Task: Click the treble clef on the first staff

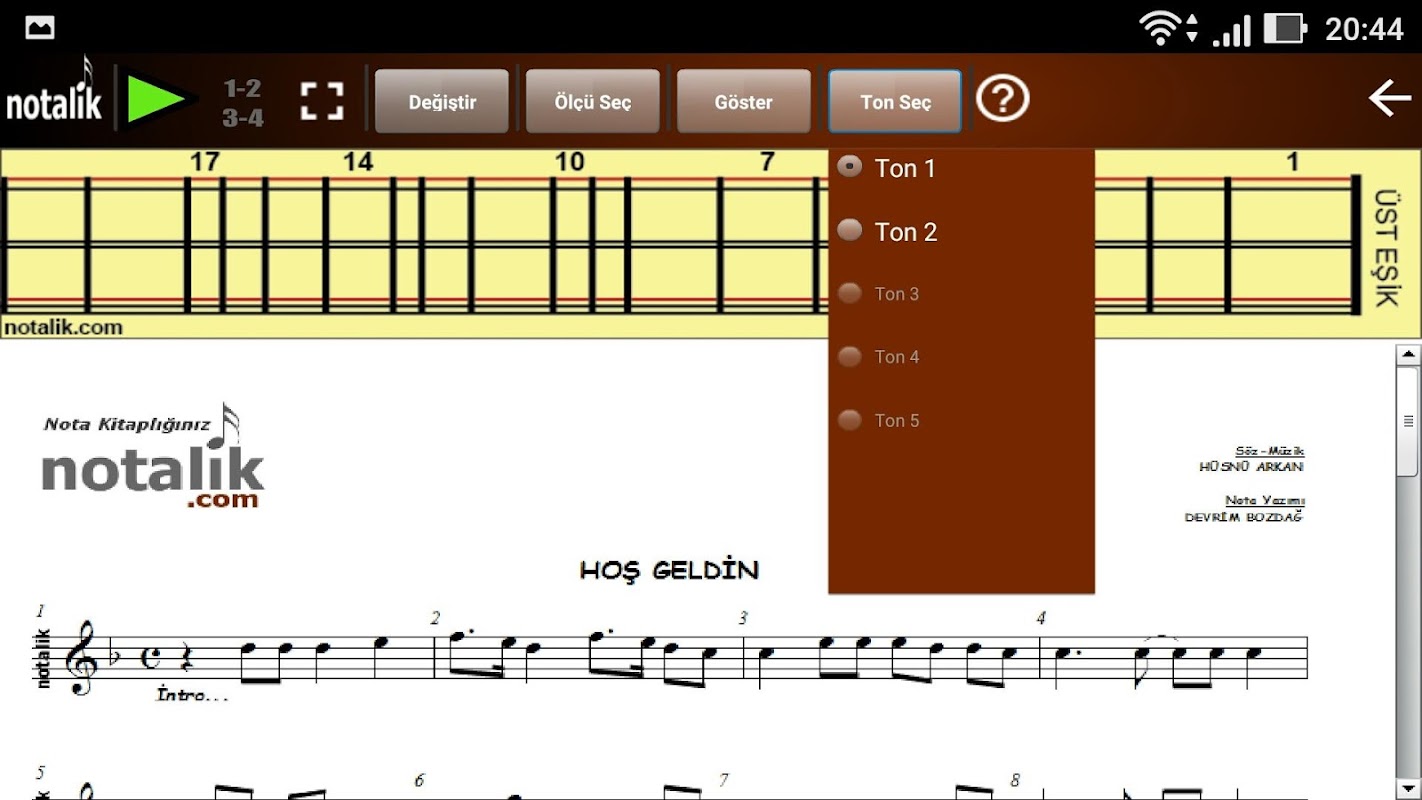Action: coord(81,657)
